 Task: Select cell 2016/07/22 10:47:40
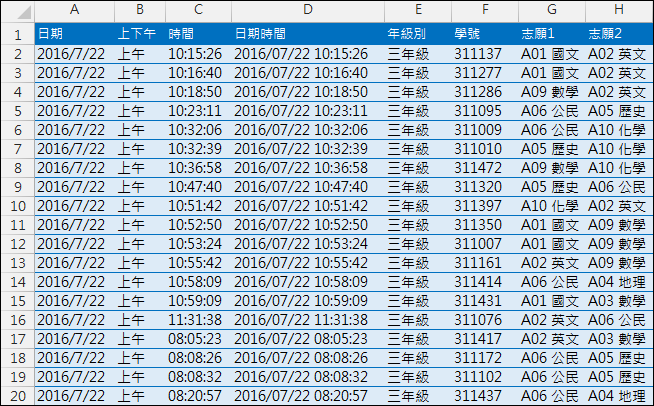coord(308,187)
